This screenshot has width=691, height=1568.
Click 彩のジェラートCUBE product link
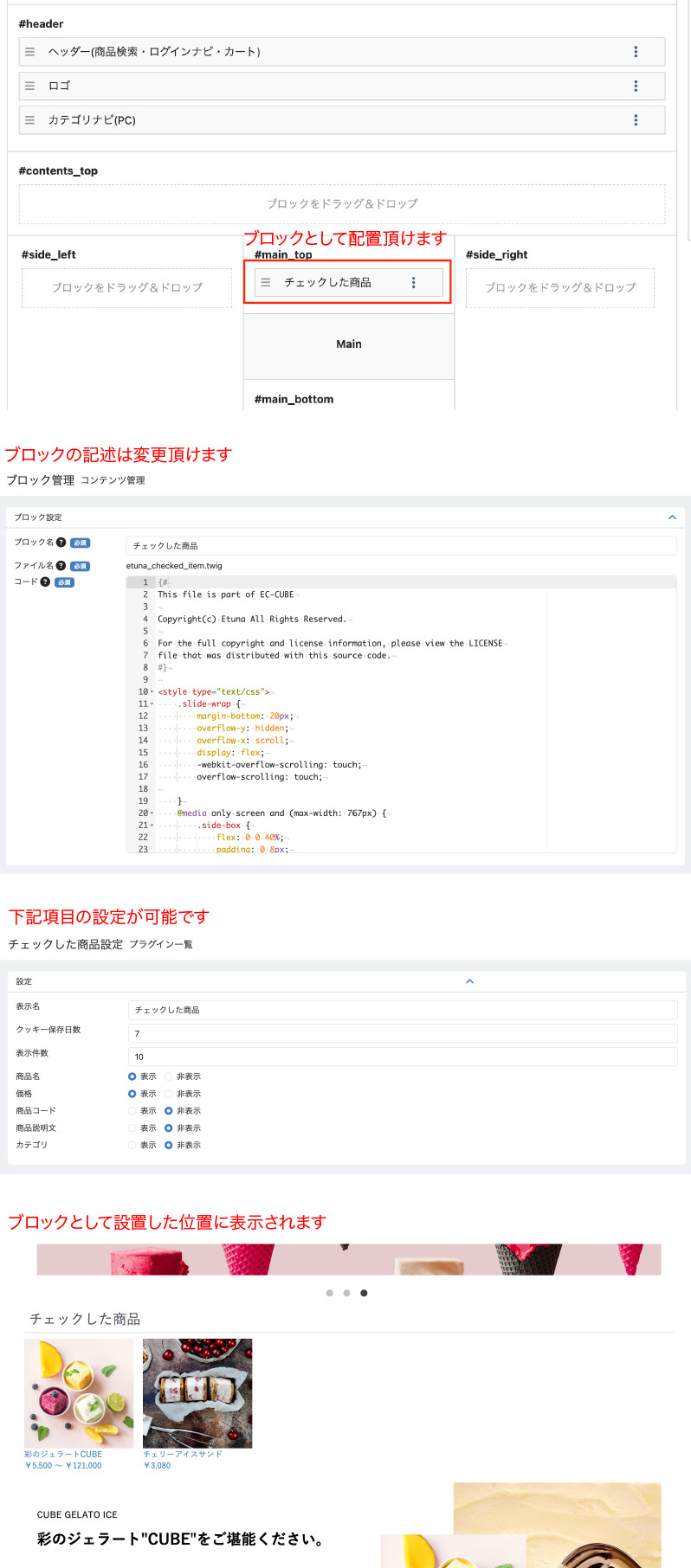63,1455
